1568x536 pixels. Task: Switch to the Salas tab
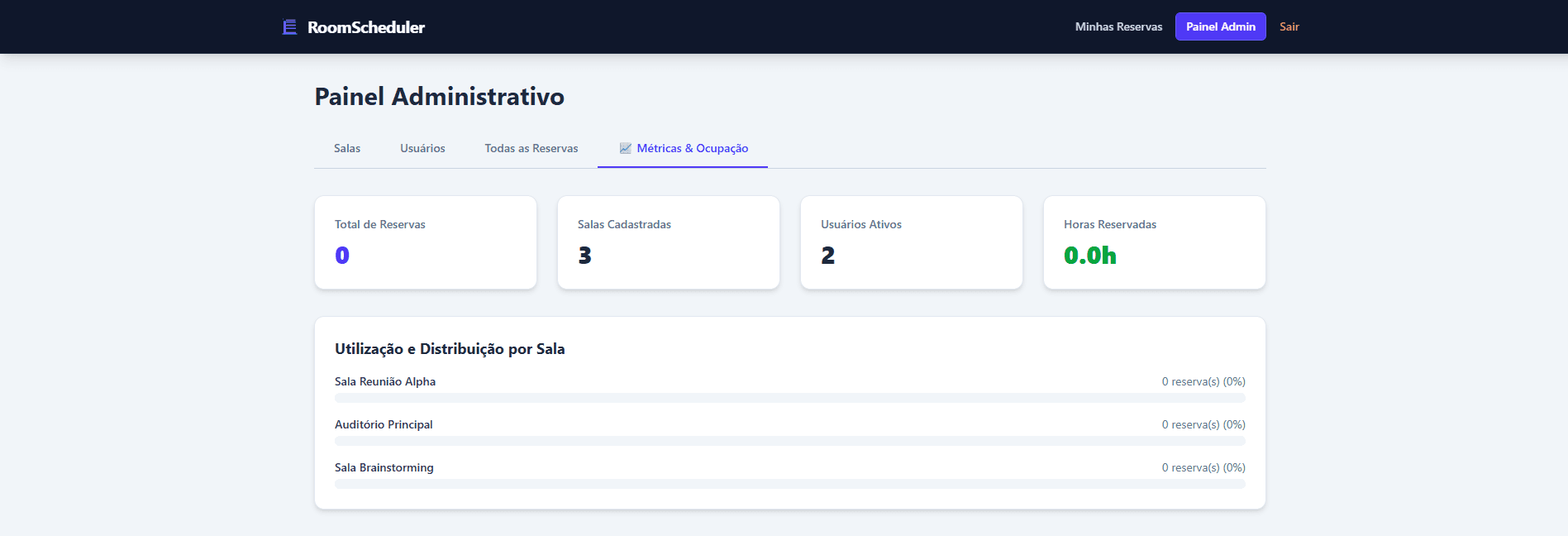pyautogui.click(x=347, y=148)
